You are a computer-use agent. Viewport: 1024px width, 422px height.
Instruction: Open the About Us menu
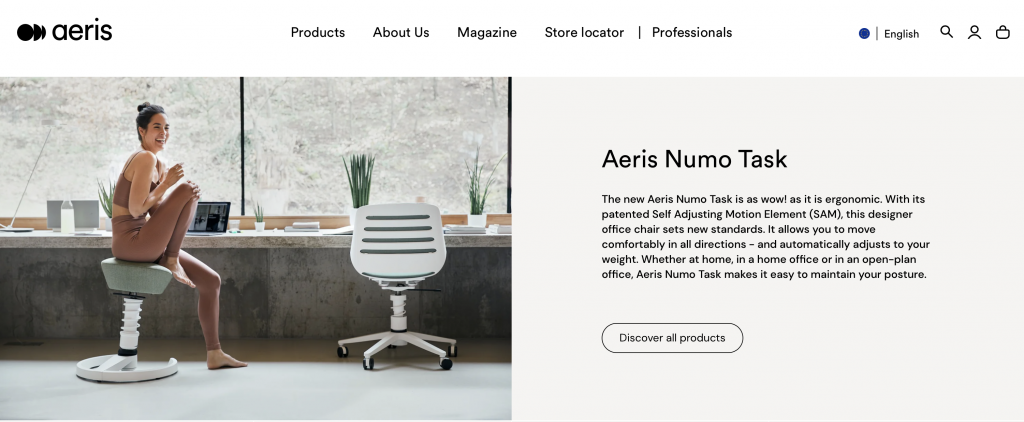[401, 32]
